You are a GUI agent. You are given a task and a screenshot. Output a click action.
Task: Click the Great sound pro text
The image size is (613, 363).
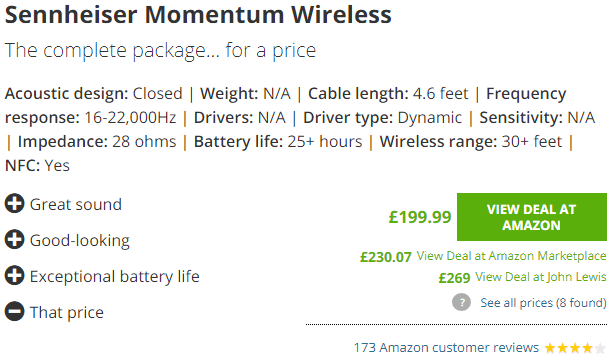[x=76, y=204]
